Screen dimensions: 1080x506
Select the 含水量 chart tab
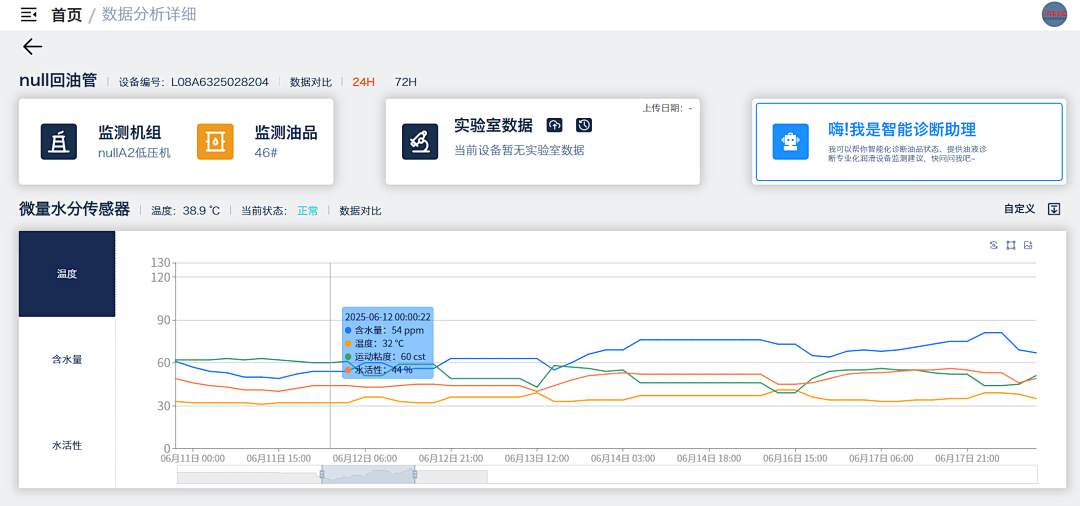click(67, 359)
